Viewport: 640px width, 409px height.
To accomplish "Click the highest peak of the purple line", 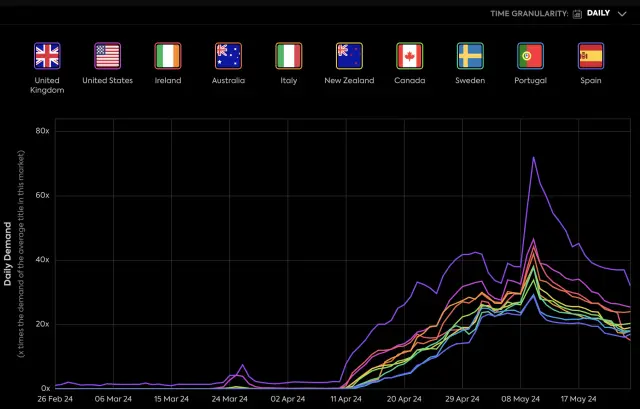I will (533, 157).
